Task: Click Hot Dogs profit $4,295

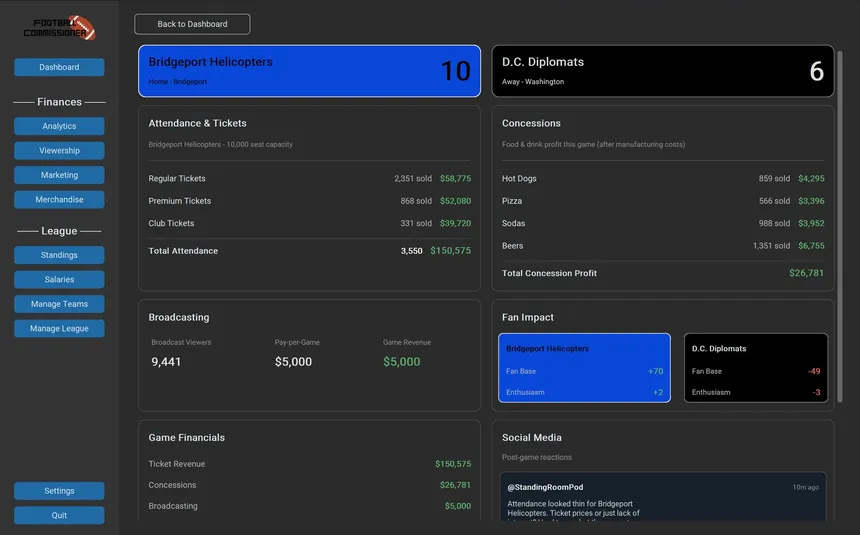Action: tap(811, 178)
